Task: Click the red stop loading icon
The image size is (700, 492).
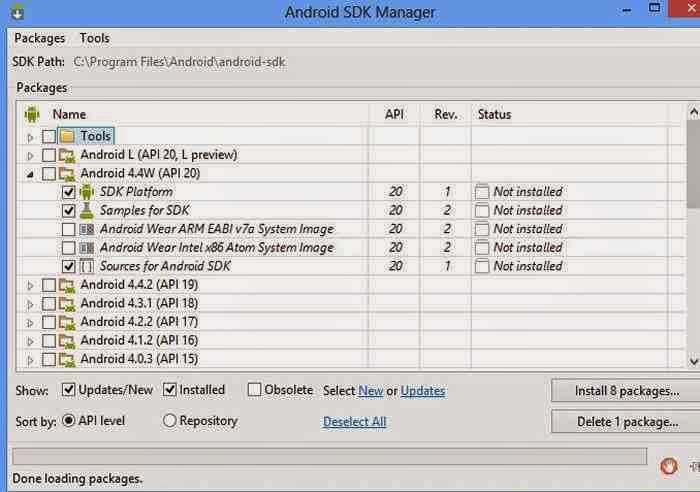Action: point(669,465)
